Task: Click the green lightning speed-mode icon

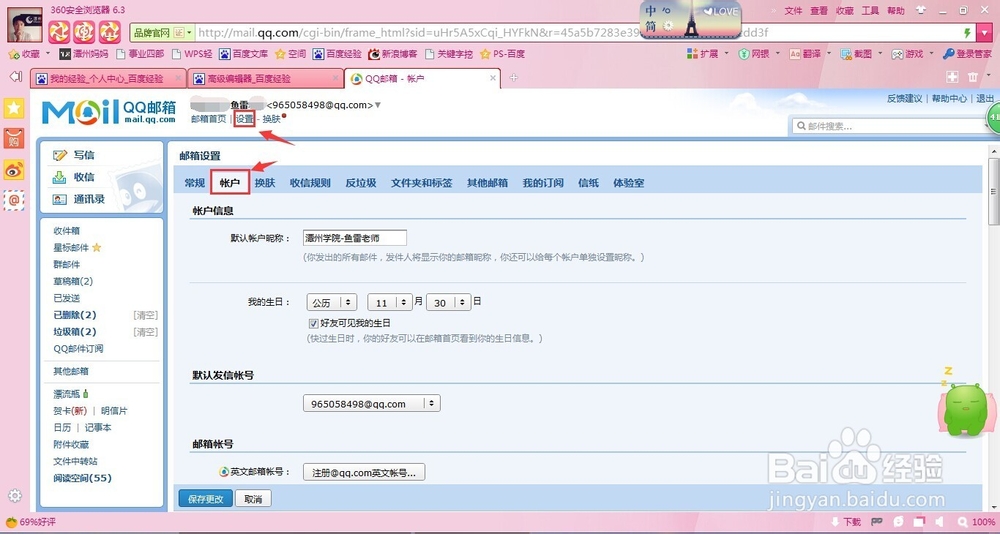Action: [967, 33]
